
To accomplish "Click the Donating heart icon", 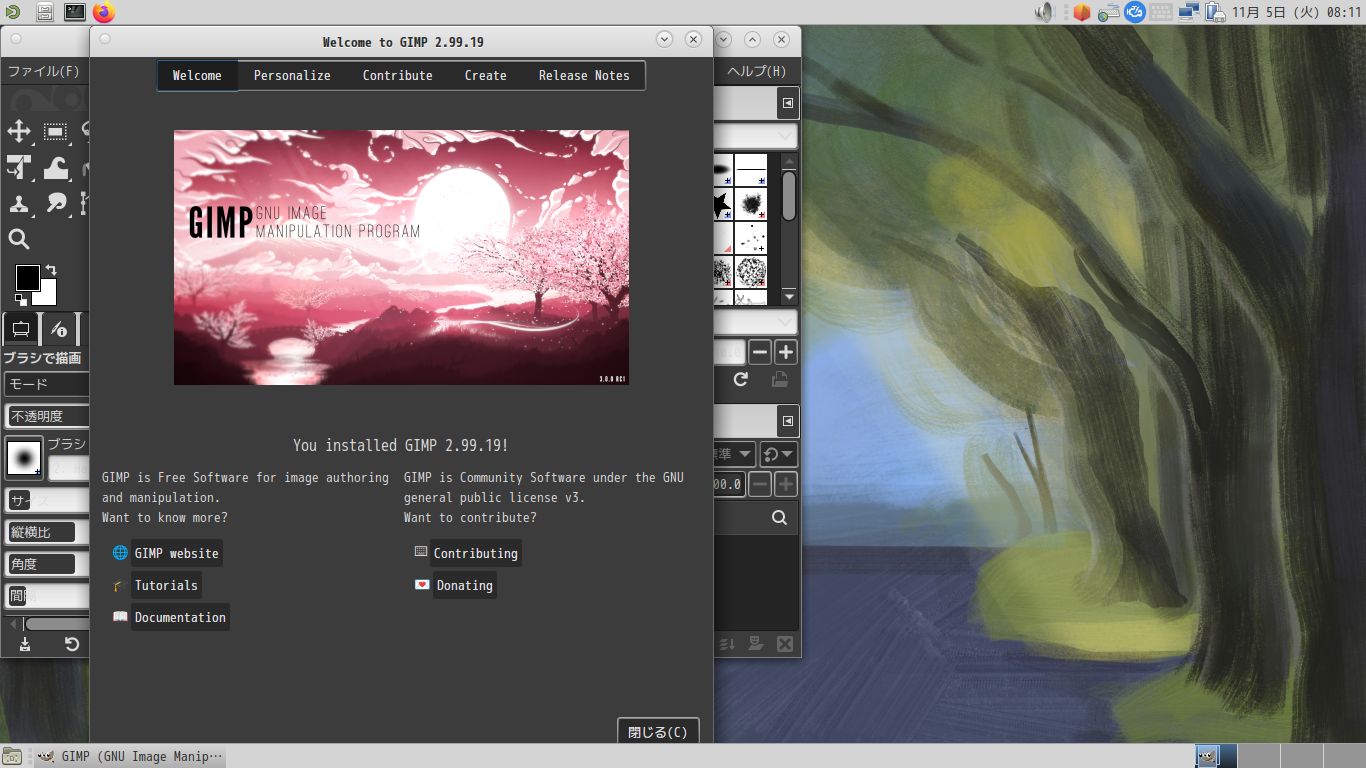I will coord(422,585).
